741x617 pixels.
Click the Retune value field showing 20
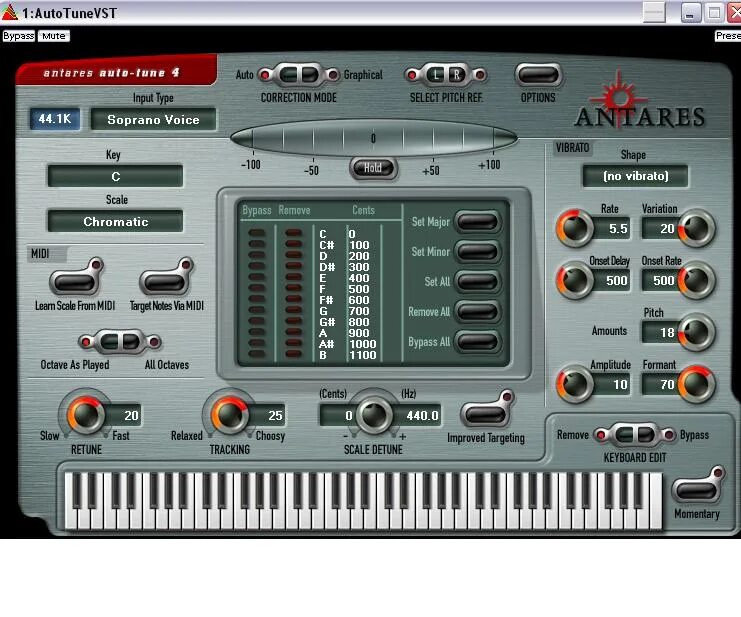124,415
